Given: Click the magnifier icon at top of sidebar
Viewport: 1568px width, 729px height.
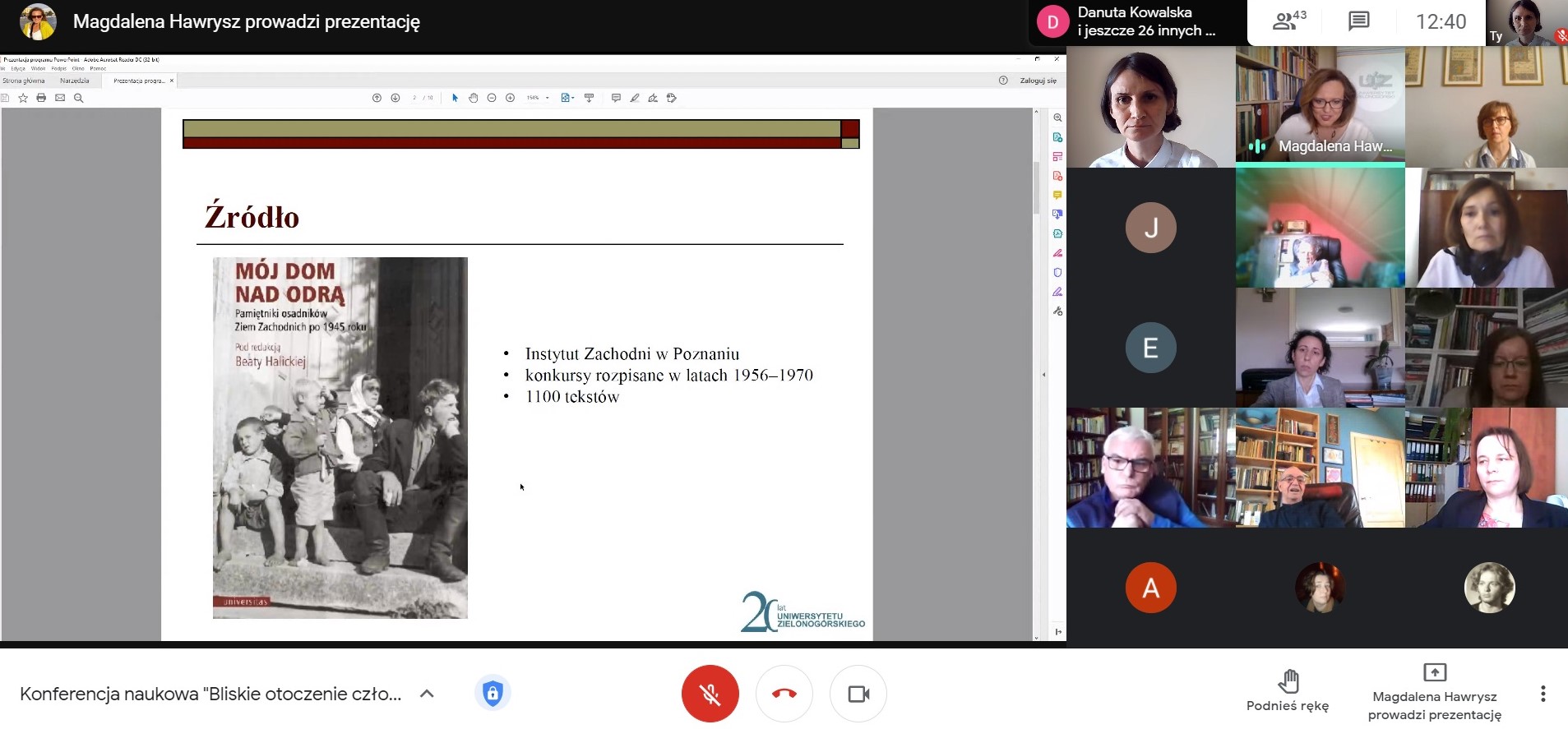Looking at the screenshot, I should coord(1057,118).
